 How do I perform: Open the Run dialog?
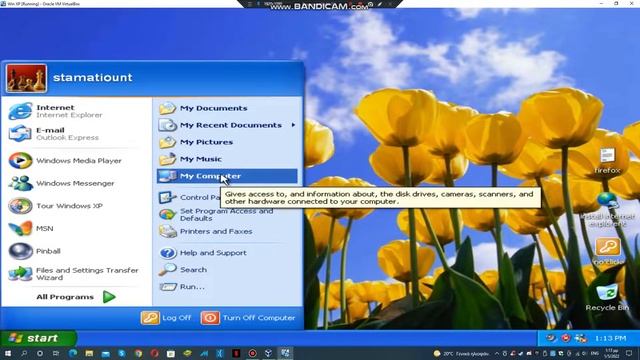[x=182, y=287]
